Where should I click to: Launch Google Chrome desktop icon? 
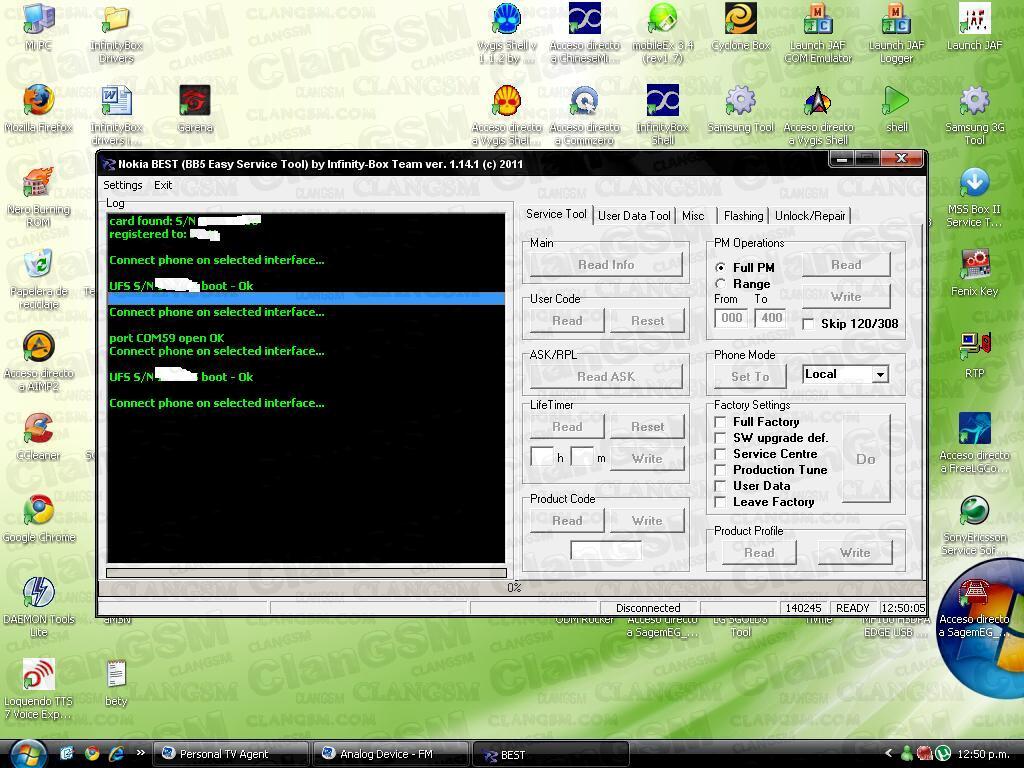39,519
